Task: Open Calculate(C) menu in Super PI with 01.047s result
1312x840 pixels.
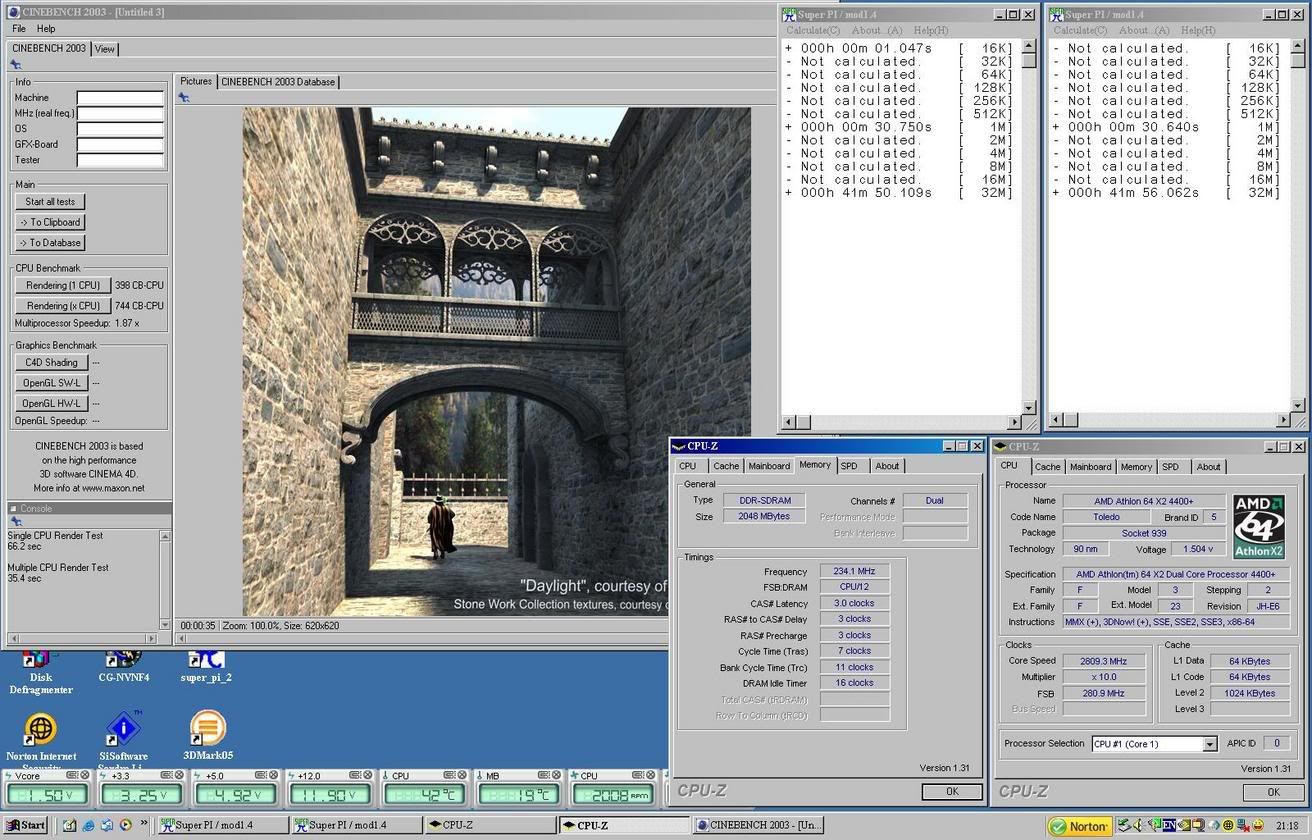Action: (x=813, y=31)
